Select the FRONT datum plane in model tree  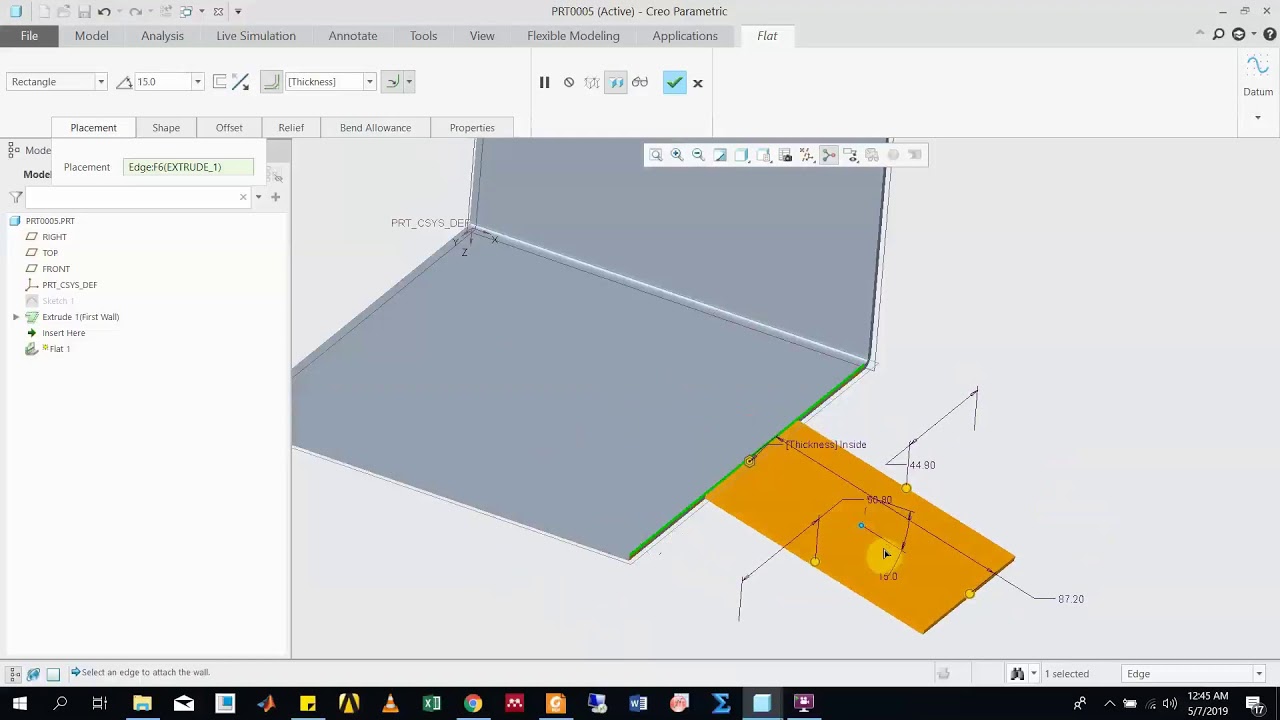(56, 269)
